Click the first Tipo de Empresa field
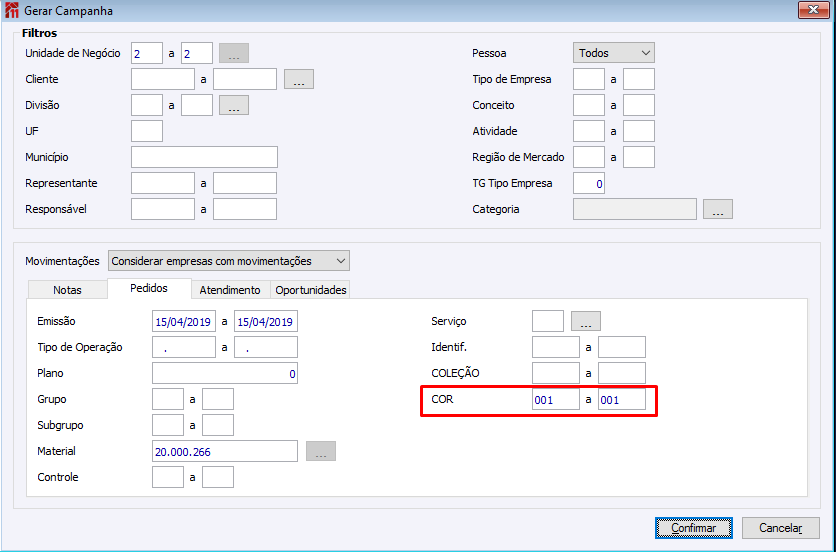The height and width of the screenshot is (552, 836). (589, 79)
